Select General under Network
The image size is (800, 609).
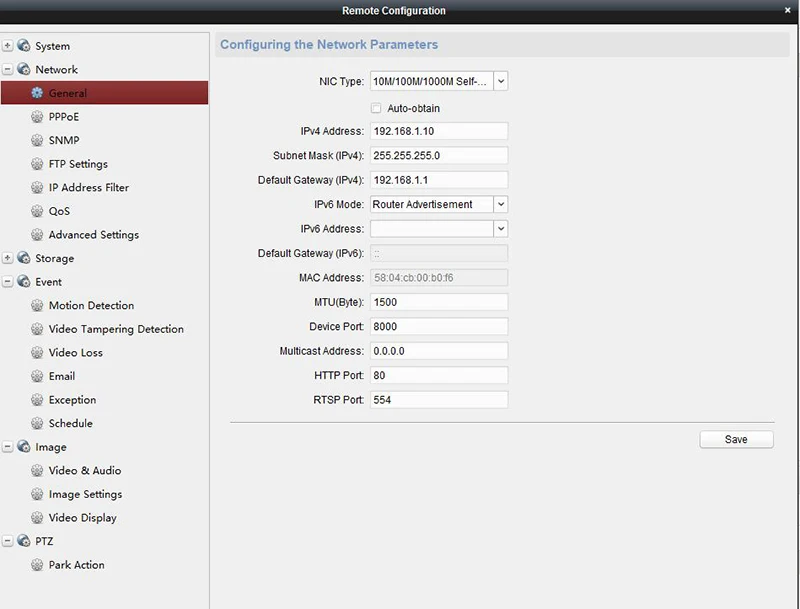[x=104, y=93]
